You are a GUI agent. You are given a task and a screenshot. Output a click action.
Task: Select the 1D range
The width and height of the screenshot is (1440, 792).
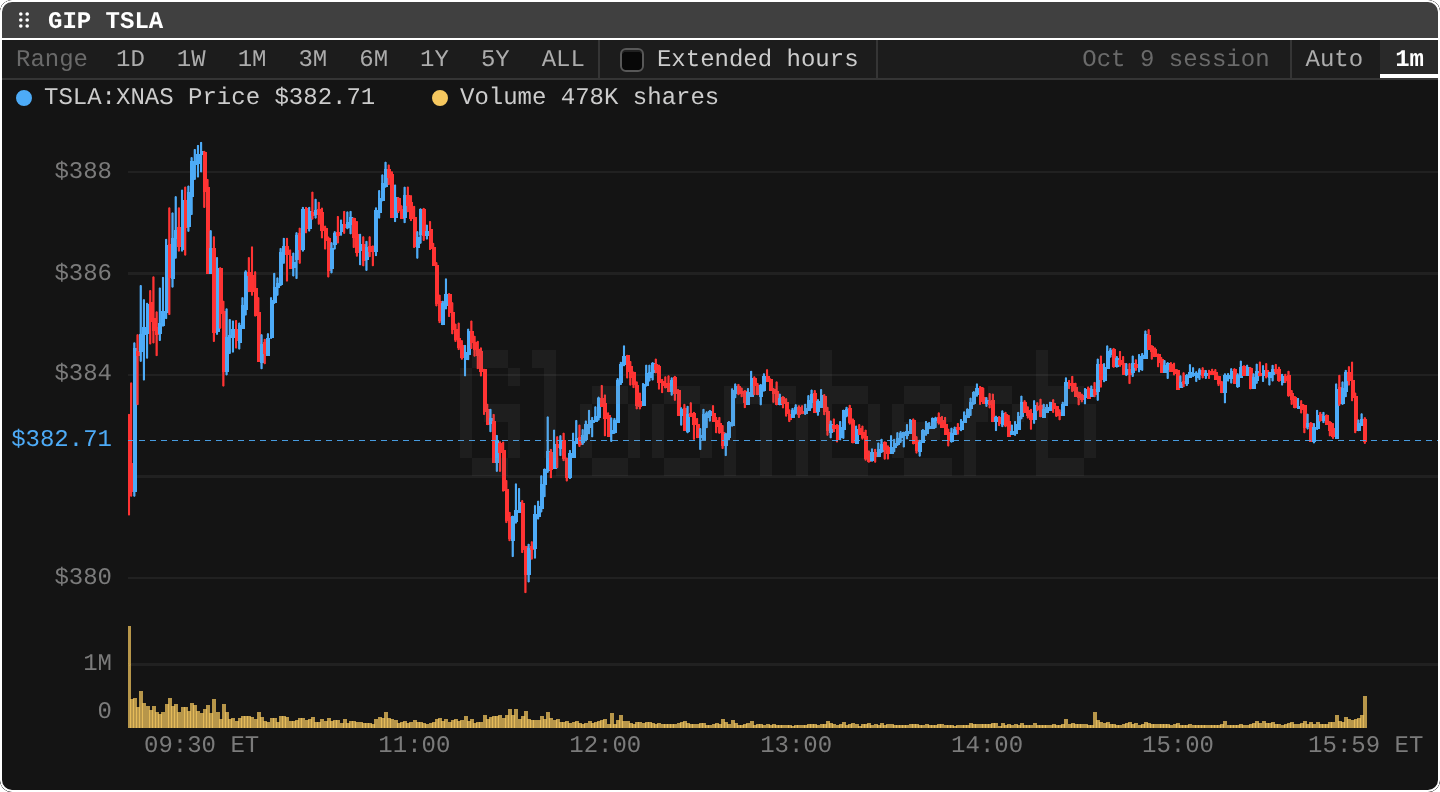pyautogui.click(x=130, y=59)
